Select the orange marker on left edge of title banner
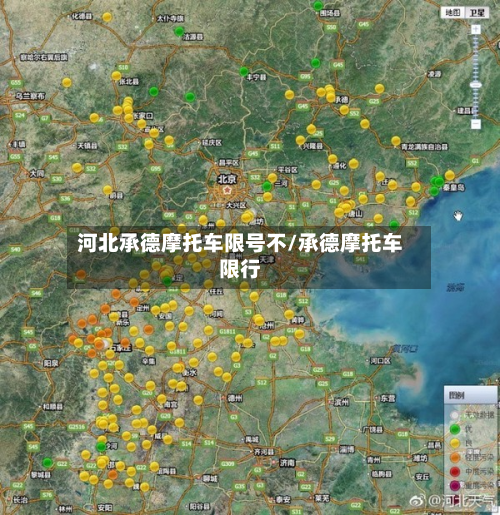 point(81,275)
